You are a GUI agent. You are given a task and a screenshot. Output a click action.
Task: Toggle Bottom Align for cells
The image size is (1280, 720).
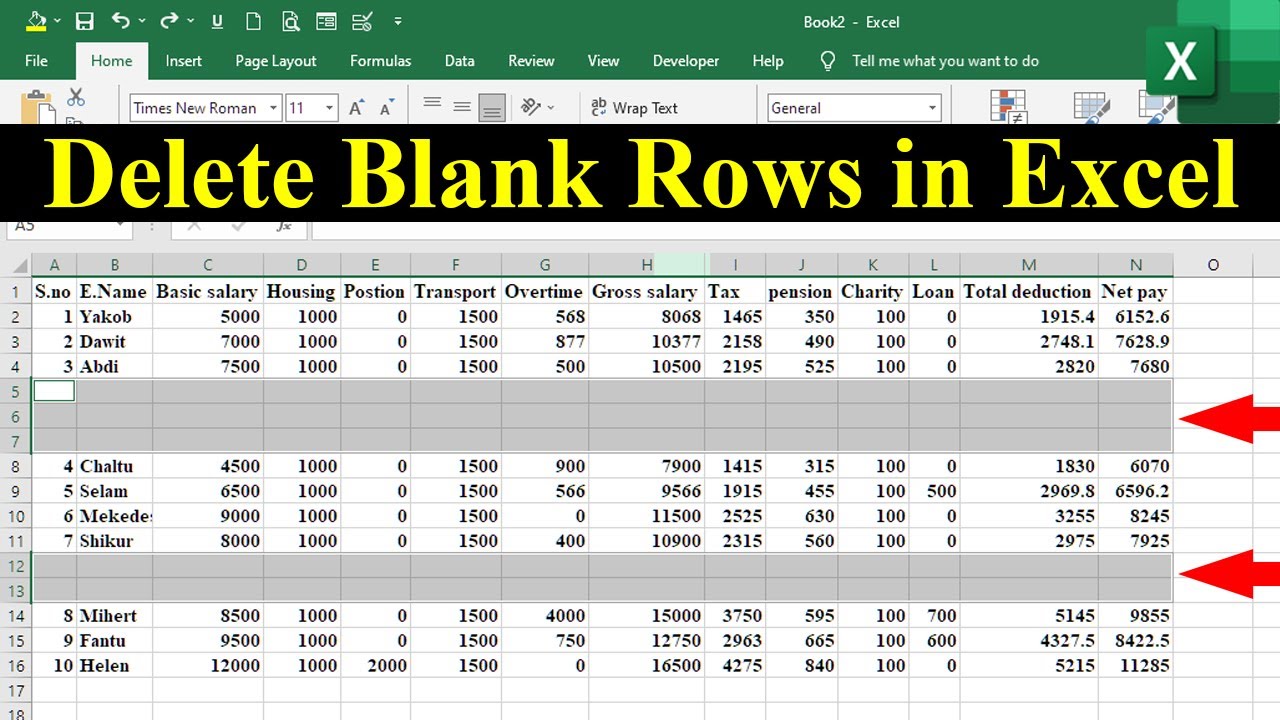coord(492,109)
